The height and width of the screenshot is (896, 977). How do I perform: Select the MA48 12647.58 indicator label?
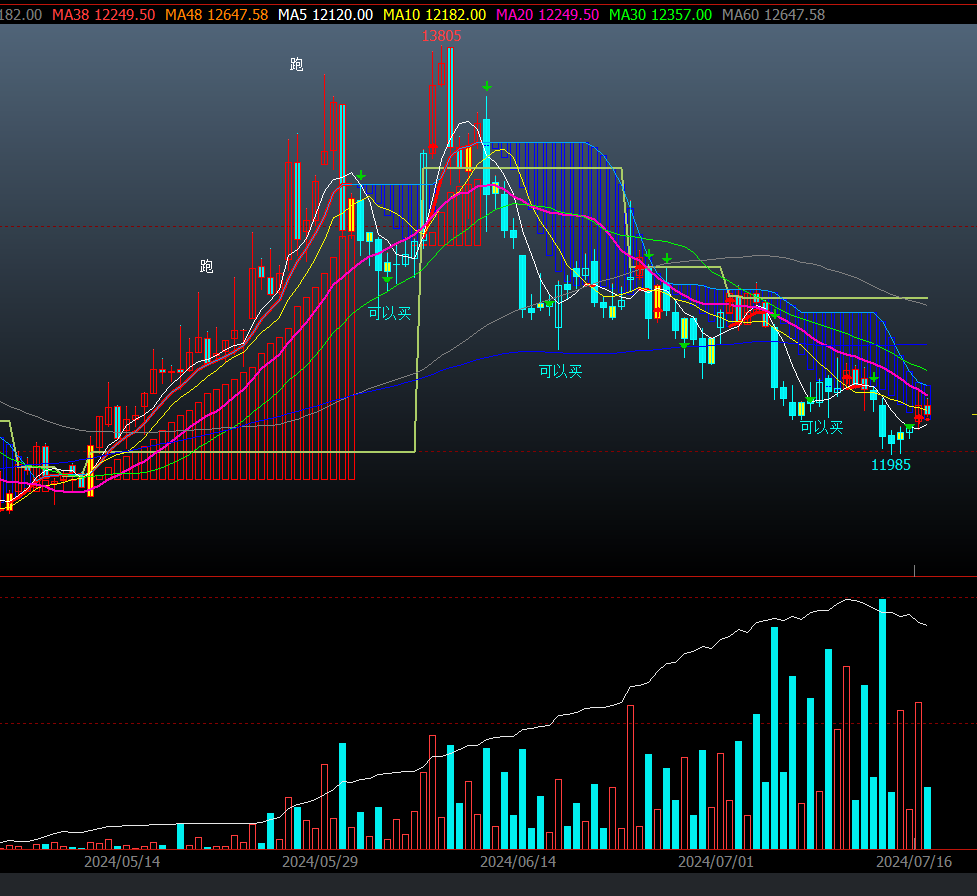[216, 14]
